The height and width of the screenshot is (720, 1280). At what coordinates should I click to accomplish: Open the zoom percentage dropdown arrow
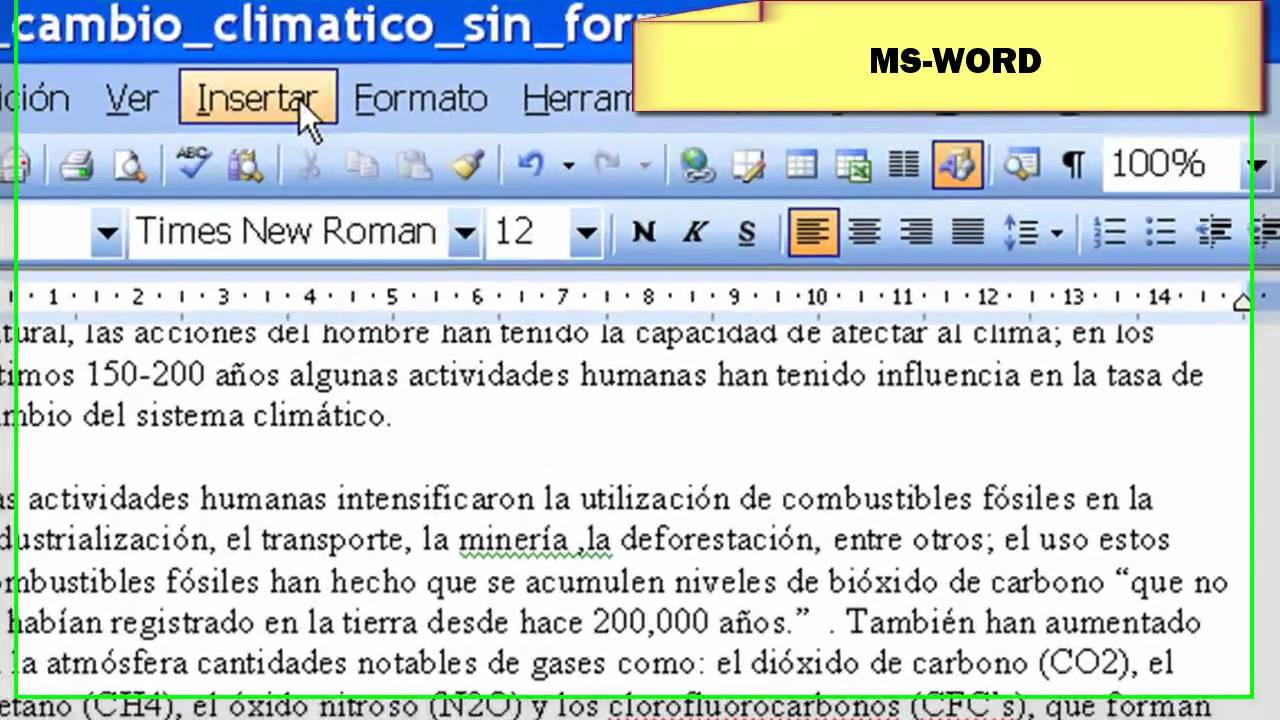pos(1256,164)
